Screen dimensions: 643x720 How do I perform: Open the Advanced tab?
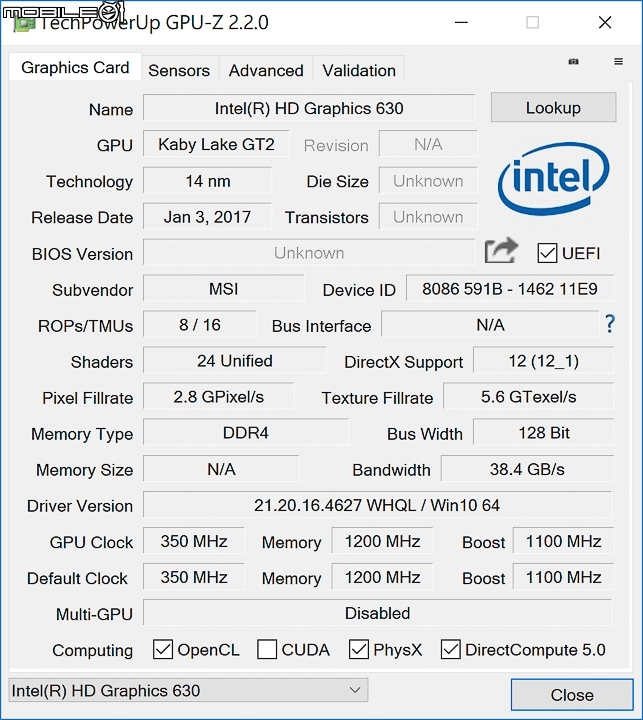point(266,70)
